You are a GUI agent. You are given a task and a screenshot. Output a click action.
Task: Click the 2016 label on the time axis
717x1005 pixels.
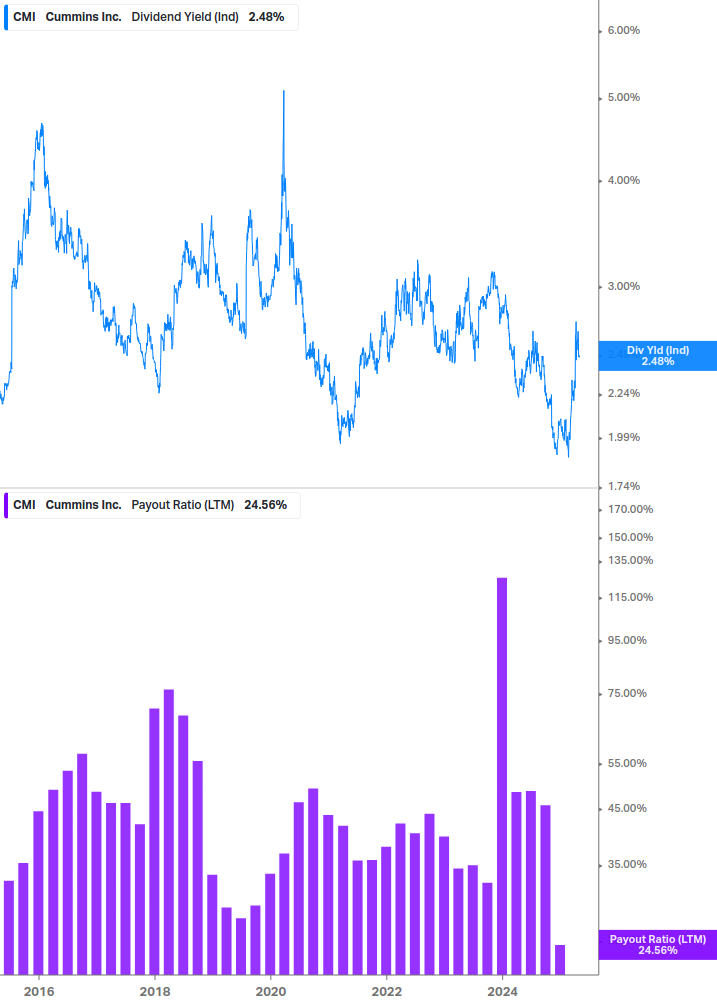pos(39,992)
